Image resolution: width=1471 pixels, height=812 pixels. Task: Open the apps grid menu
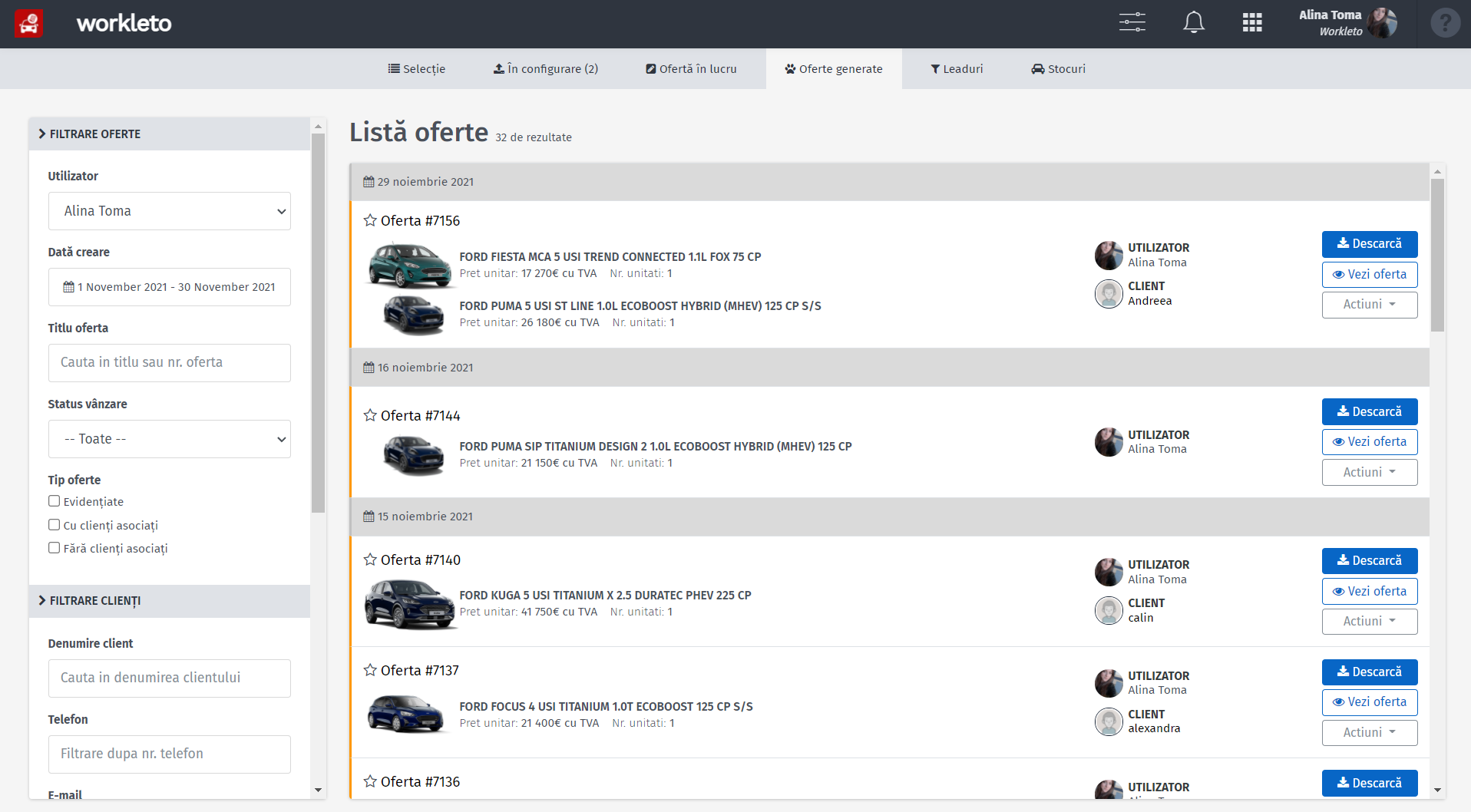coord(1252,23)
